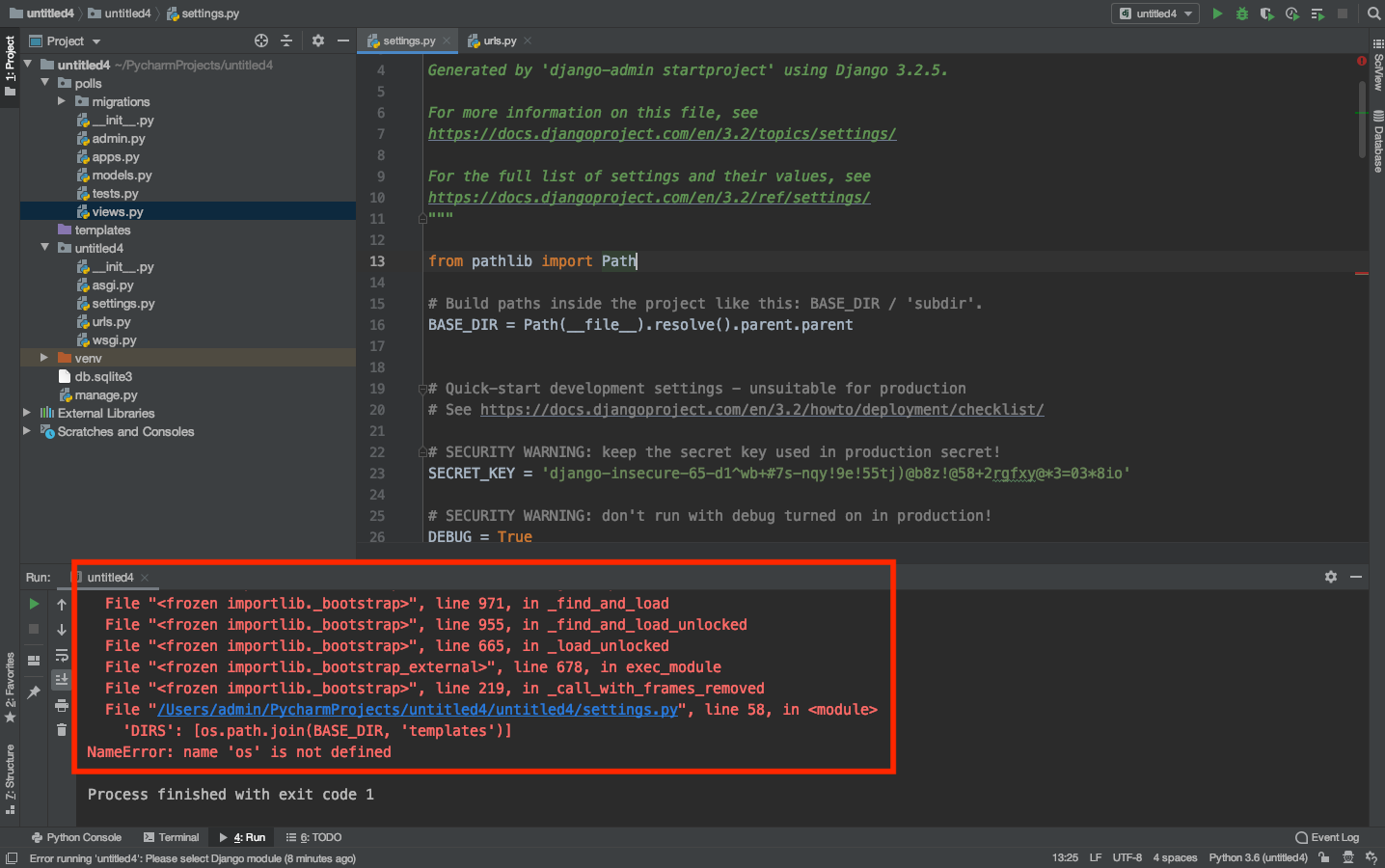Toggle the 7: Structure side panel
1385x868 pixels.
pyautogui.click(x=10, y=779)
